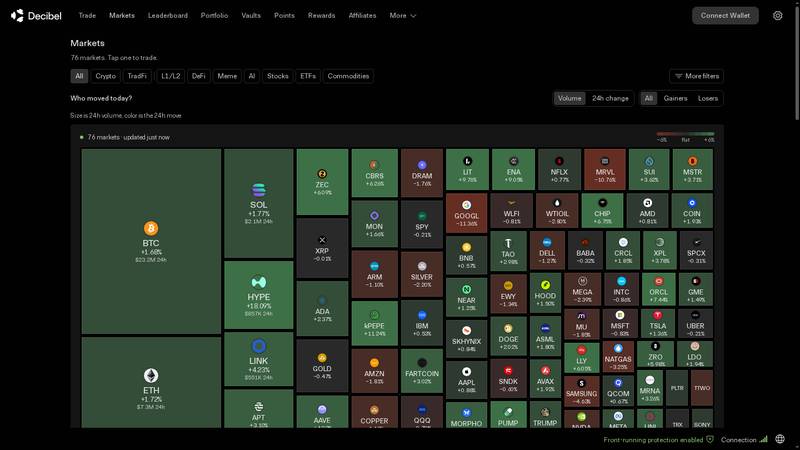Filter markets by AI
Screen dimensions: 800x450
252,76
